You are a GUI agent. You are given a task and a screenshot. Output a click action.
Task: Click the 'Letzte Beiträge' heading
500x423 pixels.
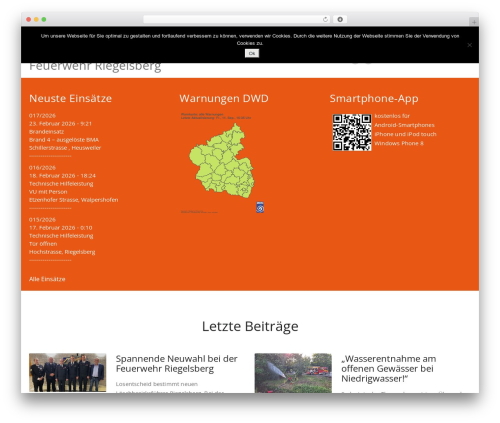tap(250, 326)
